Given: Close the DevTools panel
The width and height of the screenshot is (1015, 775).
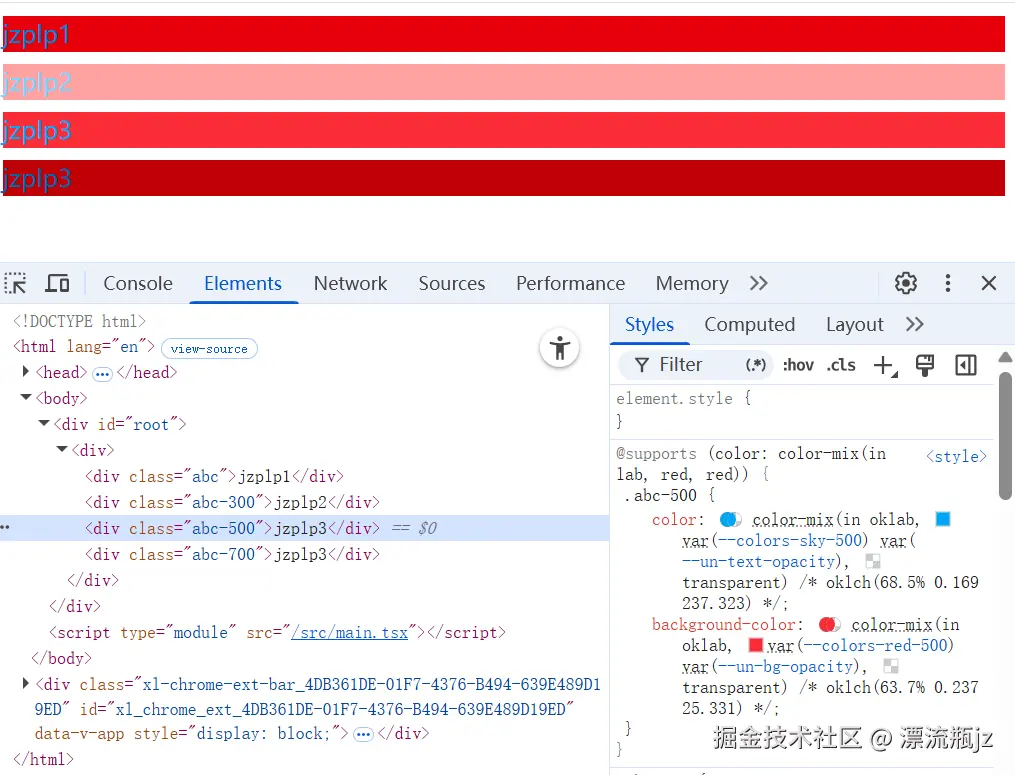Looking at the screenshot, I should [988, 283].
